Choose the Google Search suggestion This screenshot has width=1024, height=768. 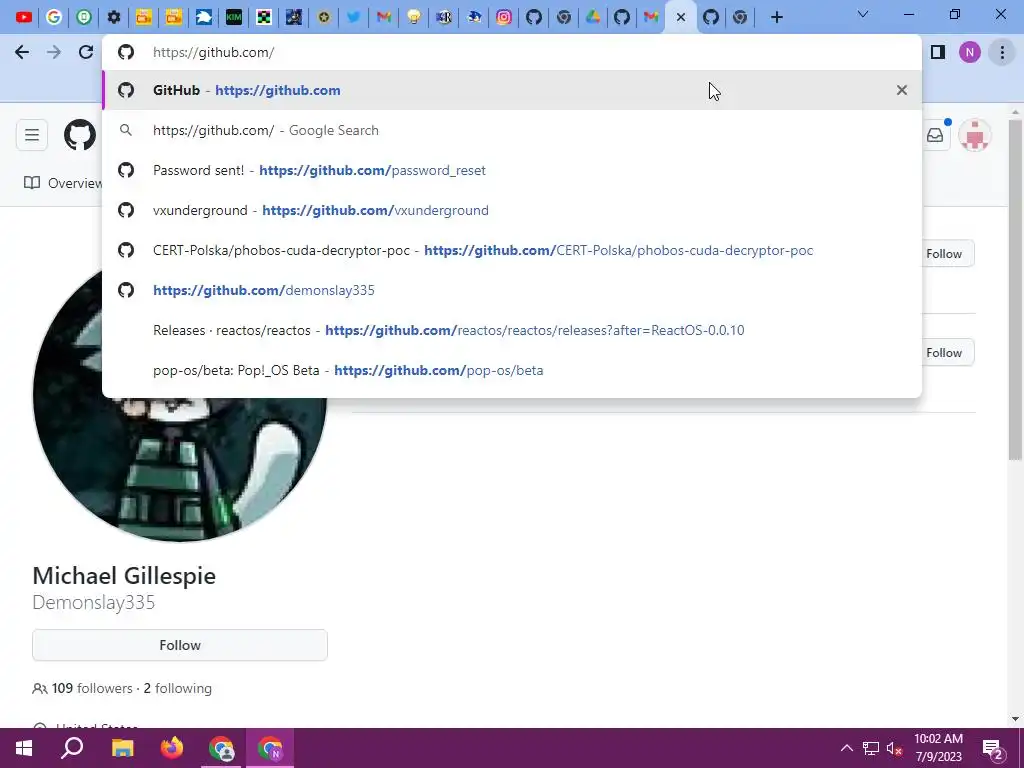pyautogui.click(x=512, y=130)
